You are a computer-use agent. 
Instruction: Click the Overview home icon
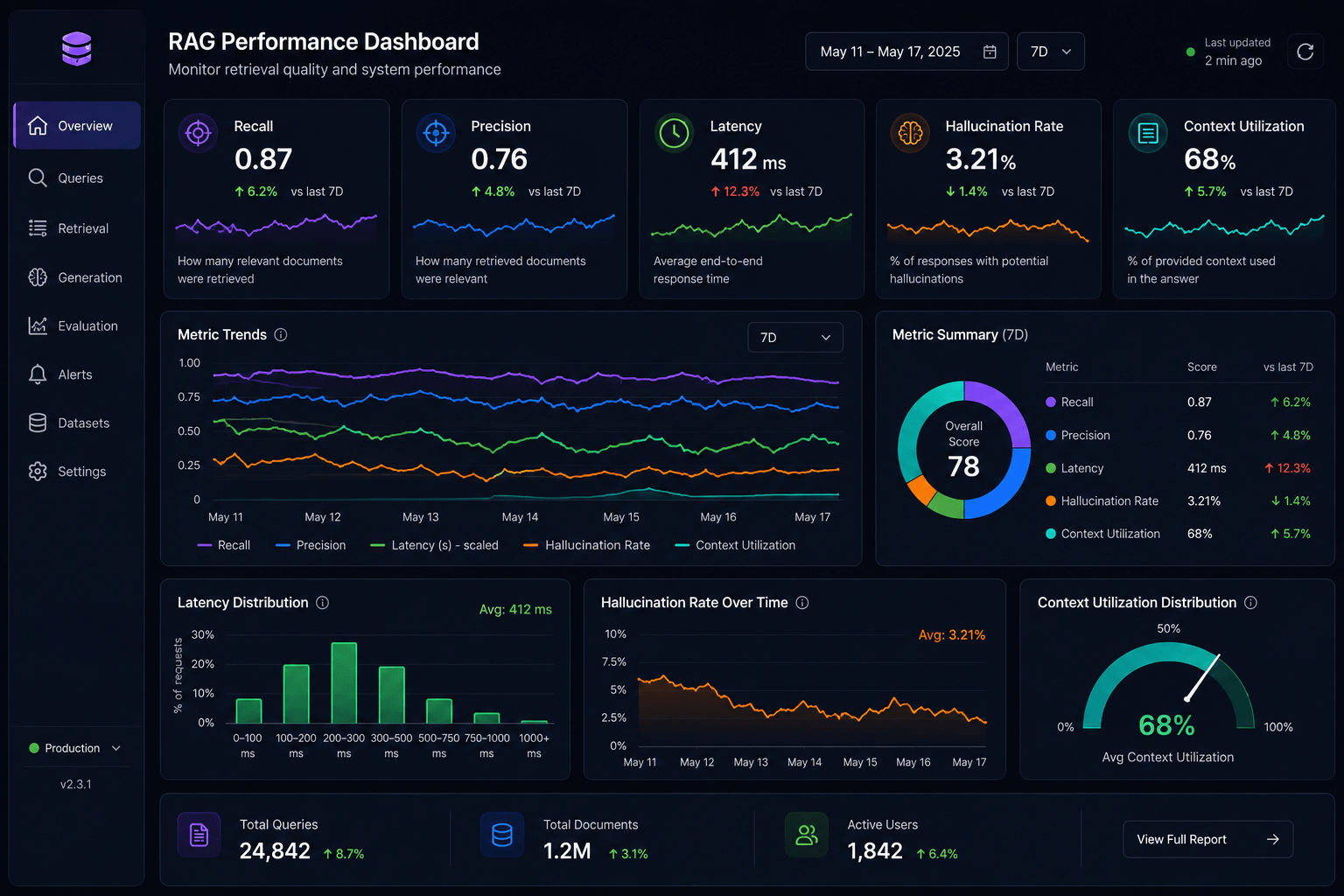pyautogui.click(x=38, y=126)
